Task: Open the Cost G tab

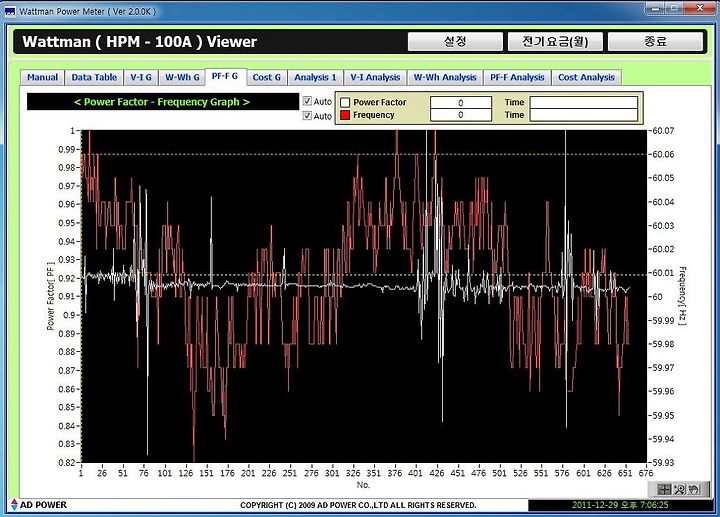Action: coord(266,77)
